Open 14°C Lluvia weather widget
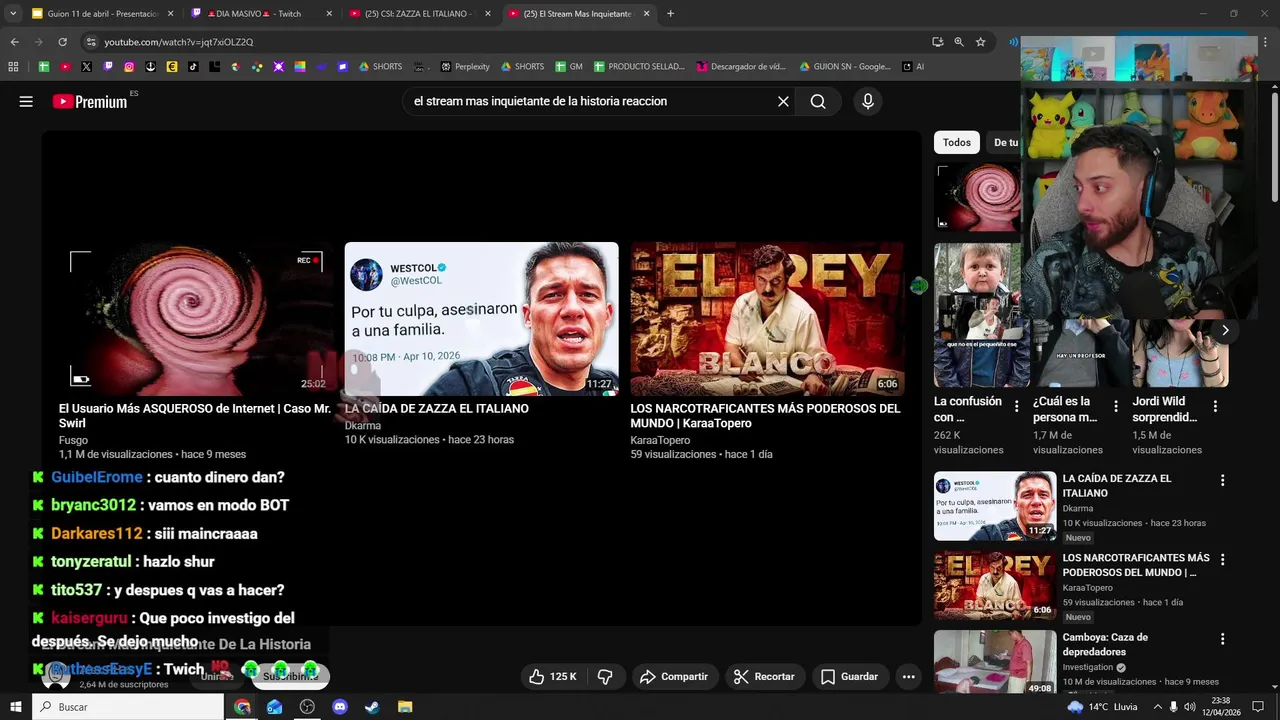Viewport: 1280px width, 720px height. coord(1102,707)
